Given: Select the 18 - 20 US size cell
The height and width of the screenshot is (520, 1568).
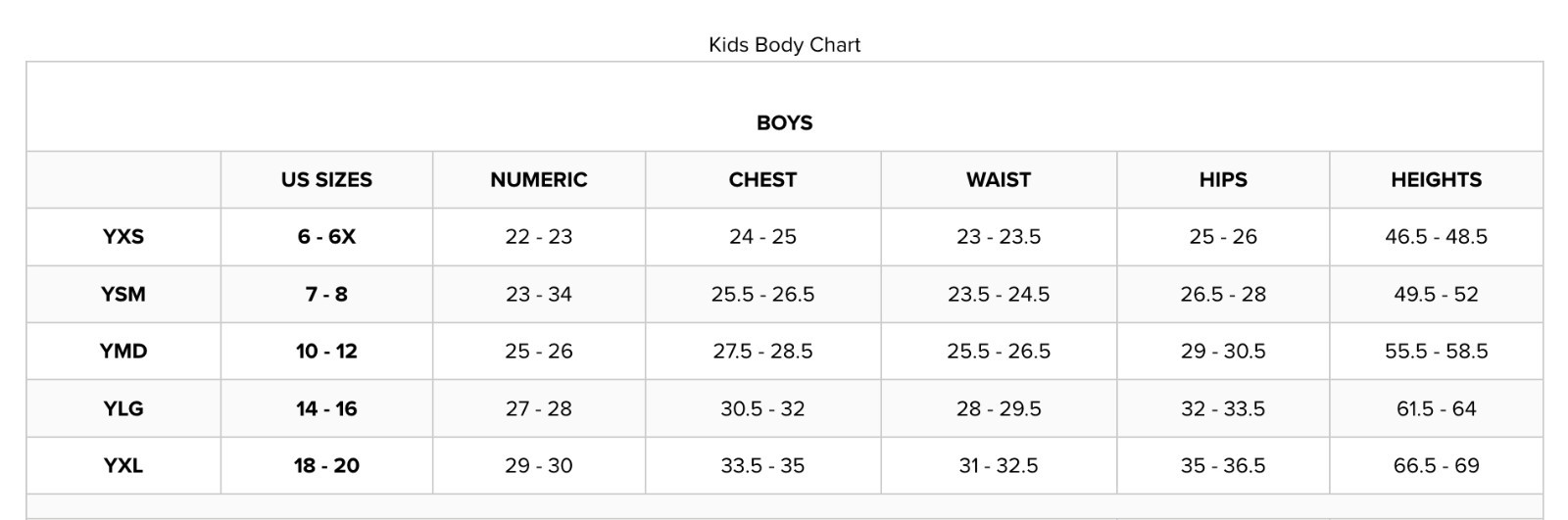Looking at the screenshot, I should (x=326, y=466).
